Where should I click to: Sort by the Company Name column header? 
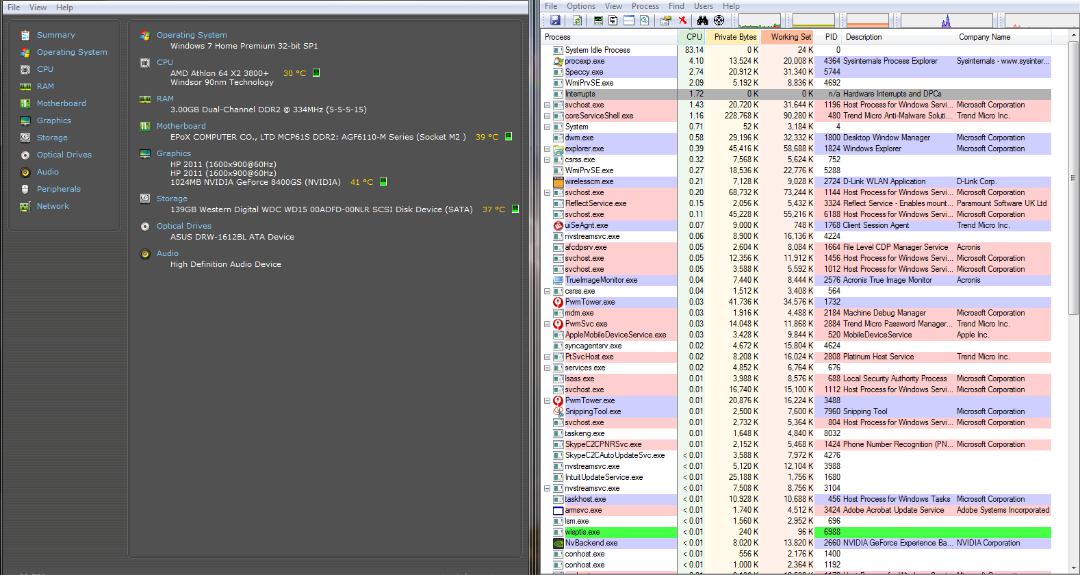coord(1004,37)
